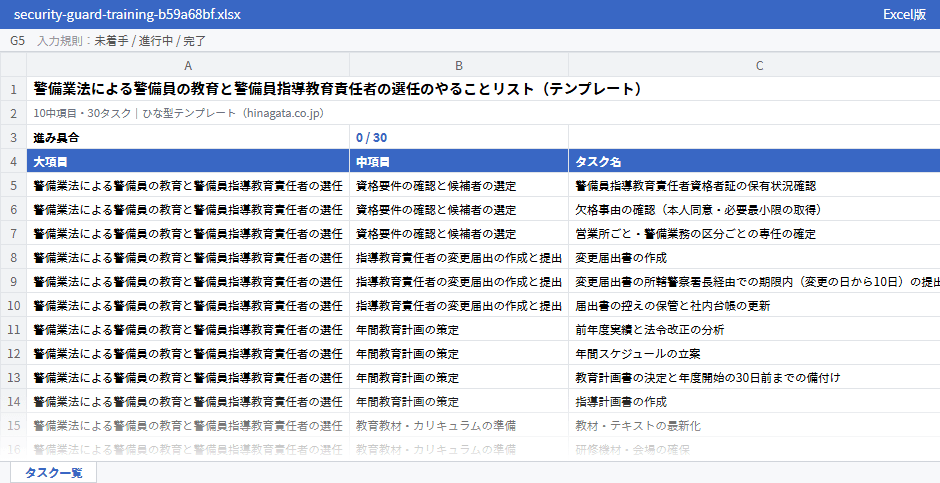Select row 14 header number
Screen dimensions: 940x483
(13, 401)
